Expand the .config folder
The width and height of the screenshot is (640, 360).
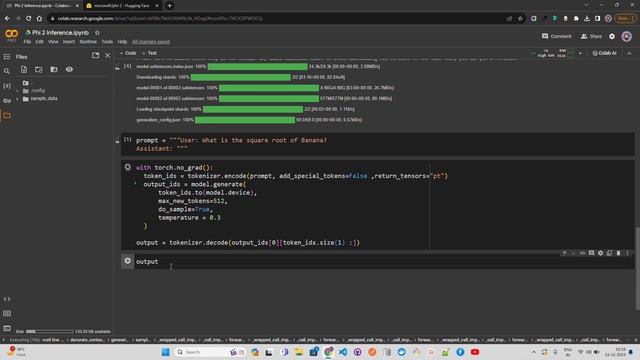click(18, 91)
